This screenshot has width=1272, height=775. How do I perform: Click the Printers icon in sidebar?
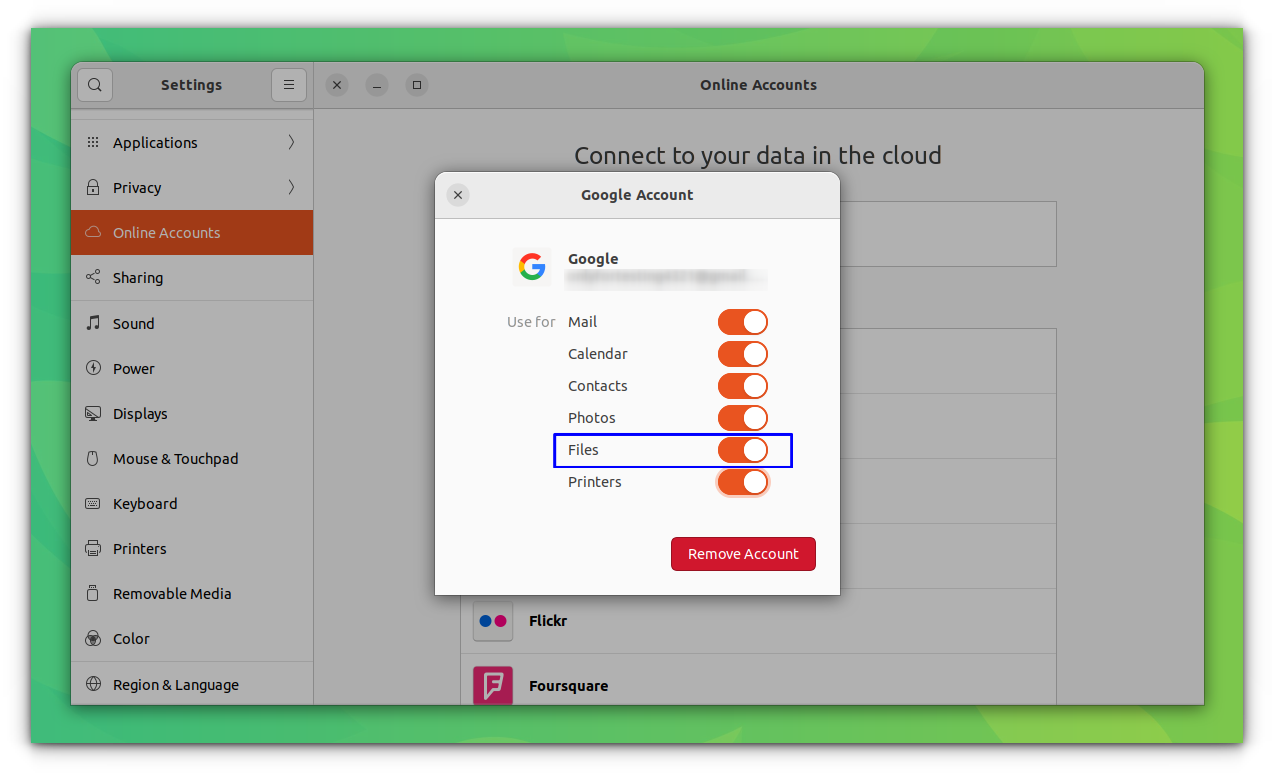tap(93, 549)
